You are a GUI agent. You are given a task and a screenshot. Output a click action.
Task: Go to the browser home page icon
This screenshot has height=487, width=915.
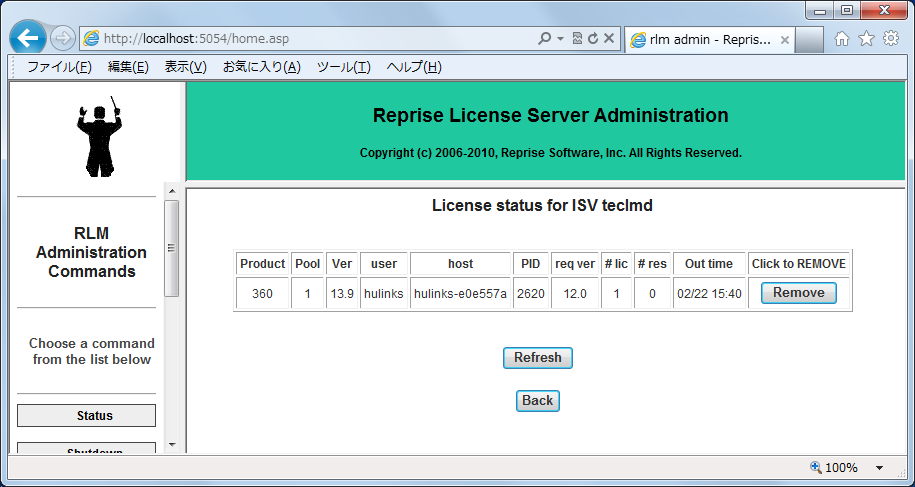click(x=841, y=39)
